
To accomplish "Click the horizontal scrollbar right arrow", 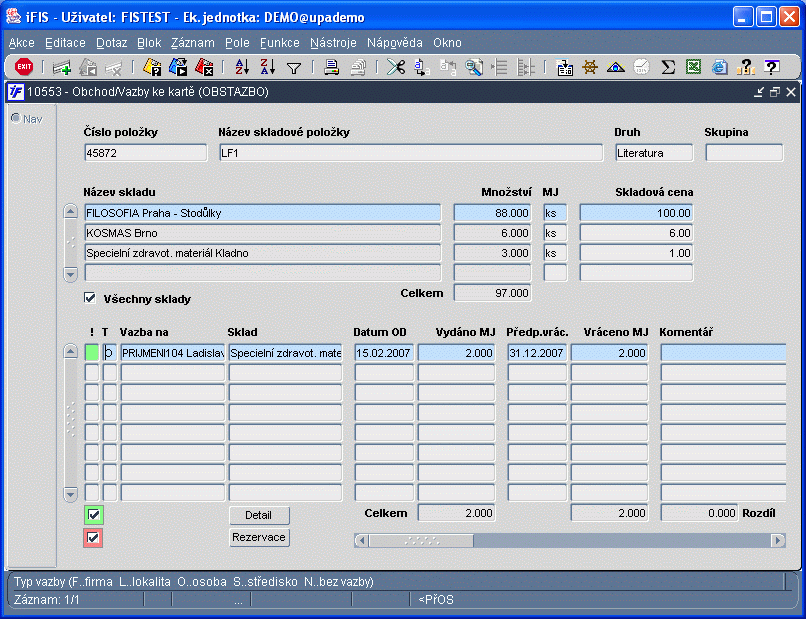I will point(778,540).
